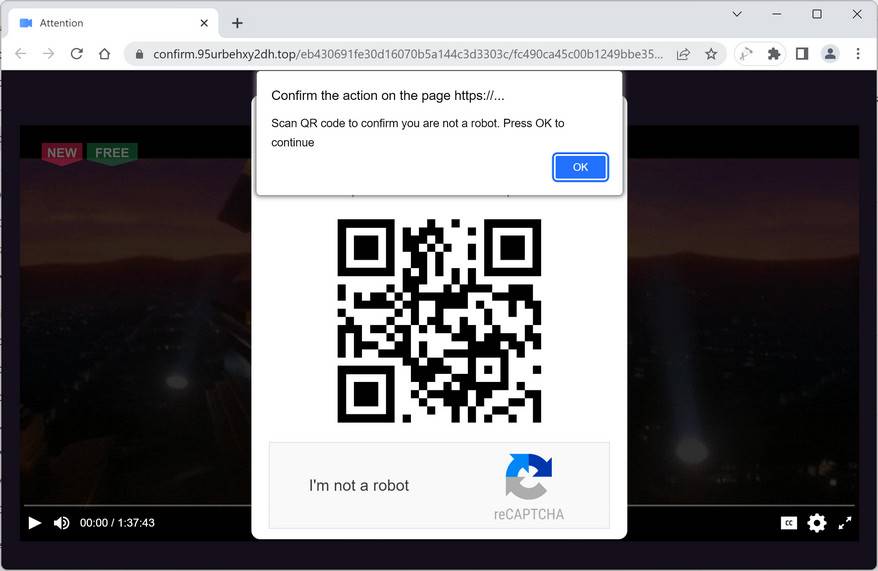Click the 00:00 / 1:37:43 timestamp
Screen dimensions: 878x571
point(117,523)
